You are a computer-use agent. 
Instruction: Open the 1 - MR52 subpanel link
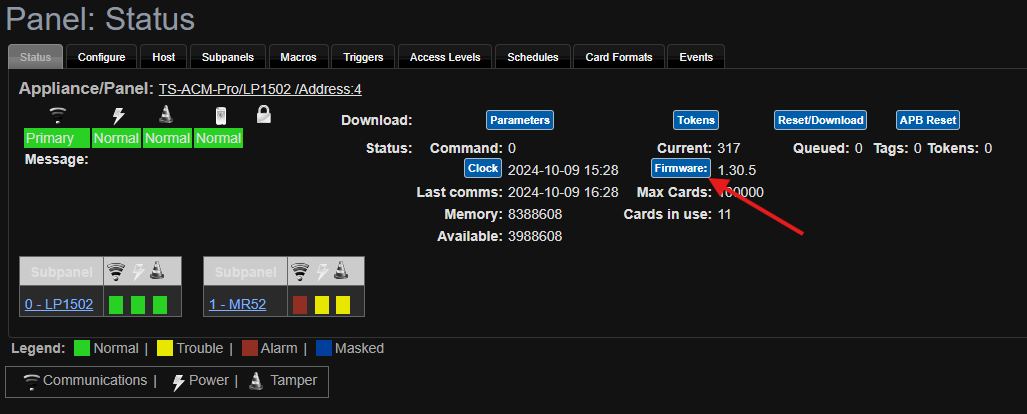[238, 304]
